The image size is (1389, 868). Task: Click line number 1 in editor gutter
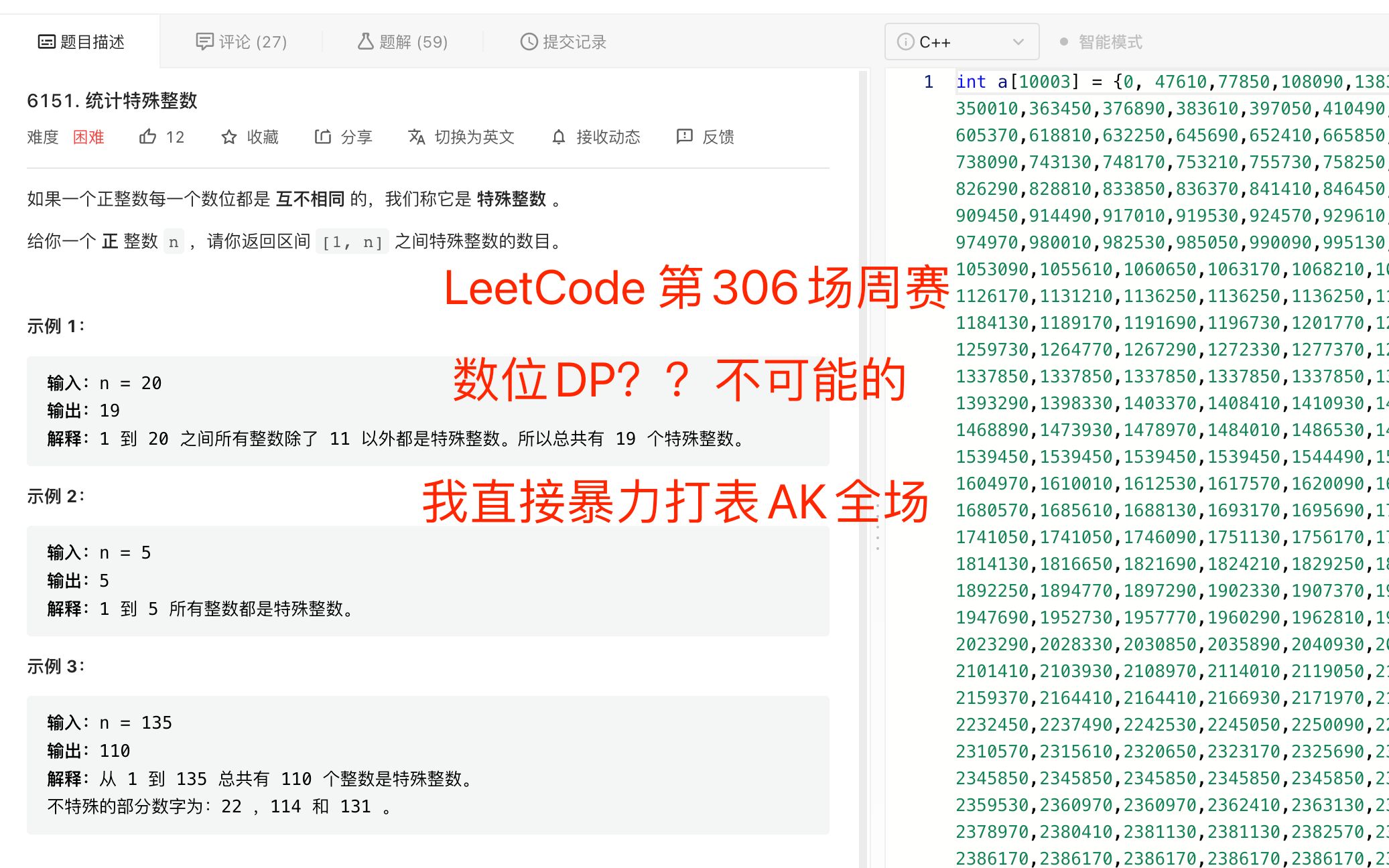click(x=928, y=82)
